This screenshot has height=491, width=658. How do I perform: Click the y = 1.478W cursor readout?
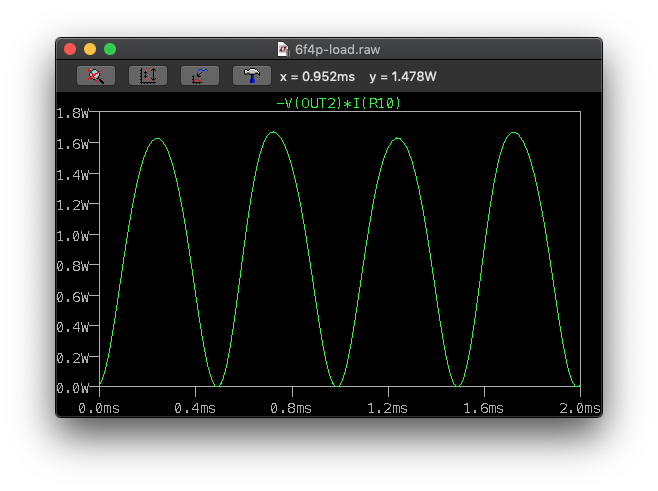(x=403, y=76)
